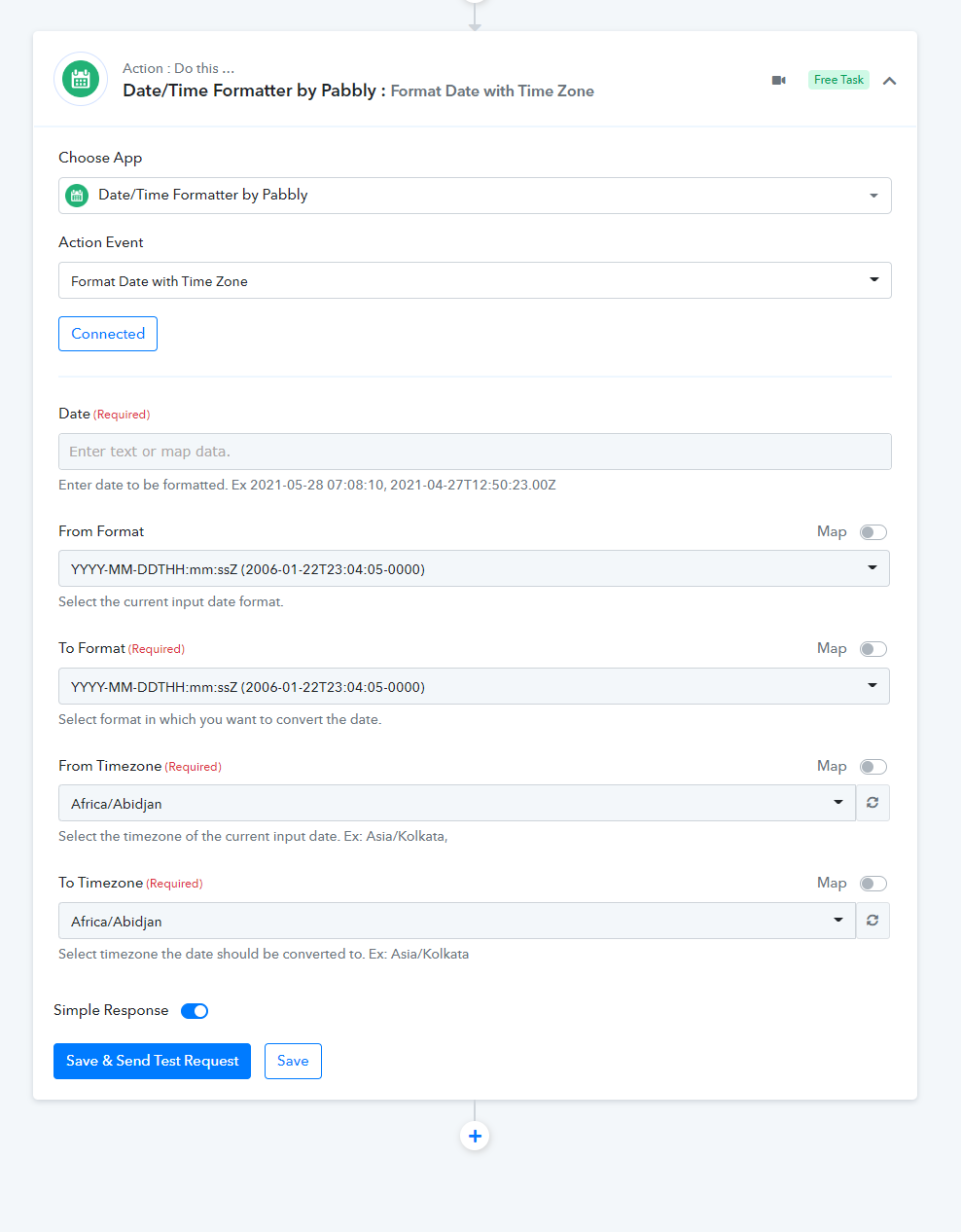This screenshot has height=1232, width=961.
Task: Enable Map switch for From Timezone
Action: click(x=873, y=767)
